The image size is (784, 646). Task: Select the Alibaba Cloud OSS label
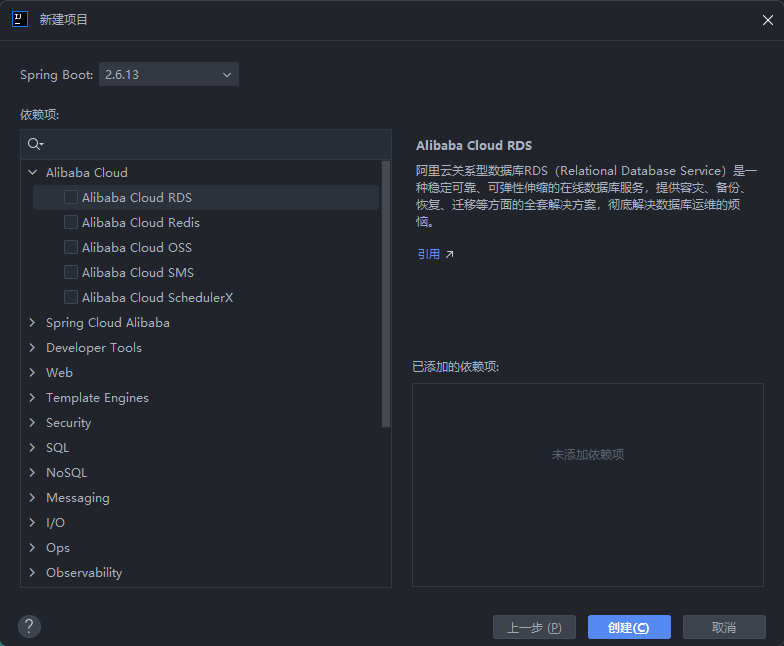(x=136, y=248)
